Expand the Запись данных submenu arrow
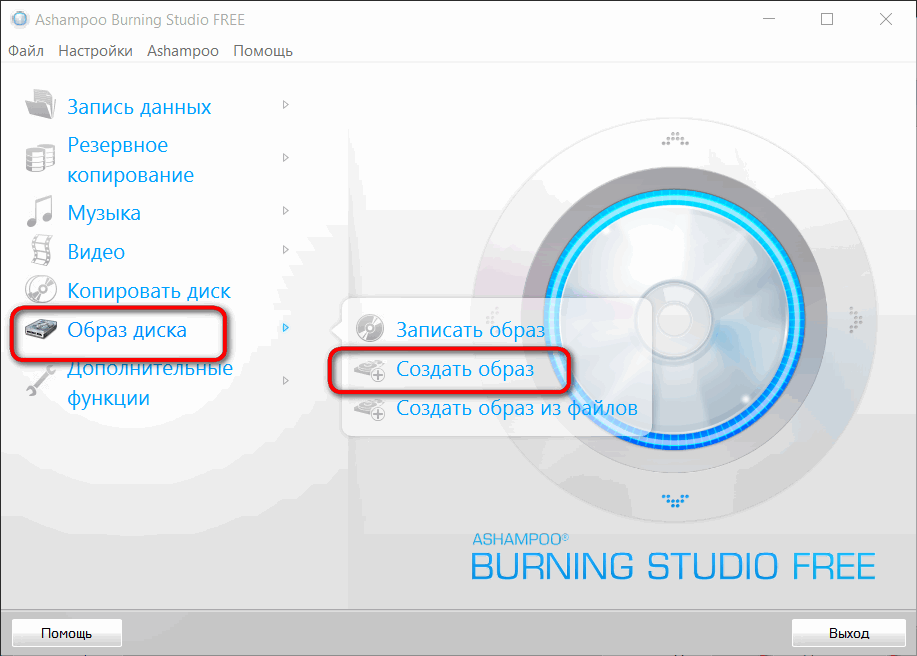917x656 pixels. pyautogui.click(x=285, y=105)
